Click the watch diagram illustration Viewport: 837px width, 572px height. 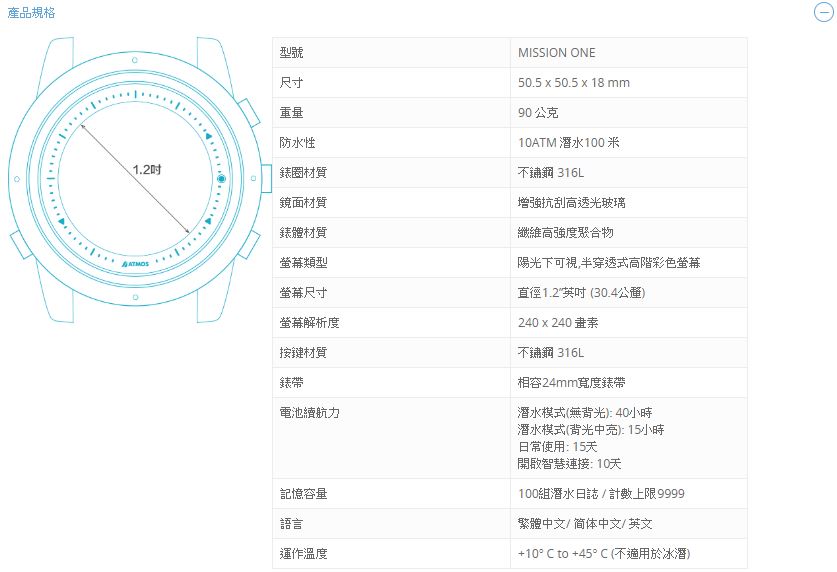click(x=140, y=180)
